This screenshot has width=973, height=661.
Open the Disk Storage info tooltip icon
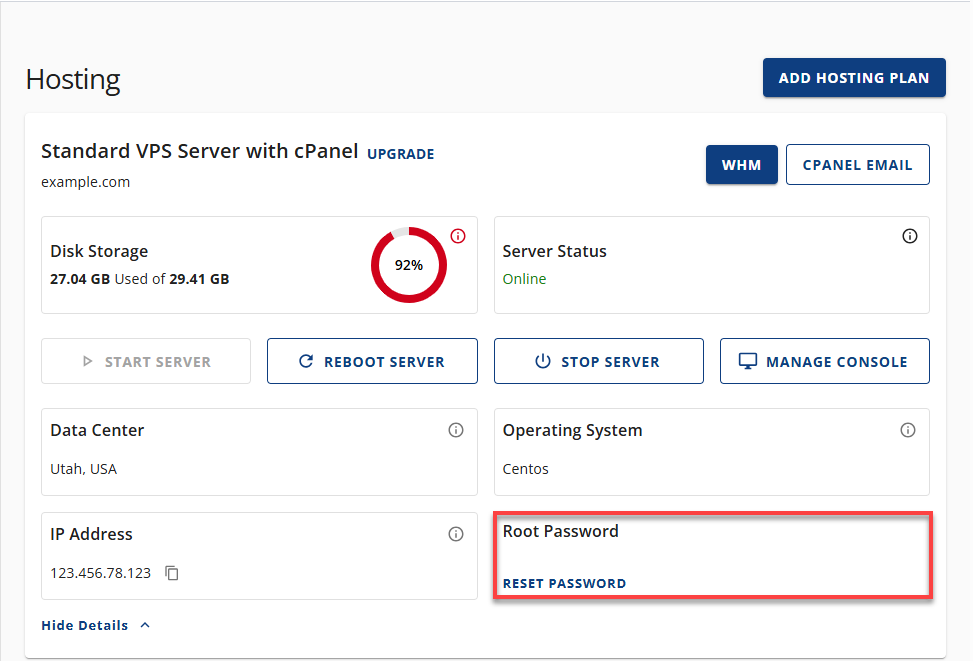click(x=458, y=236)
